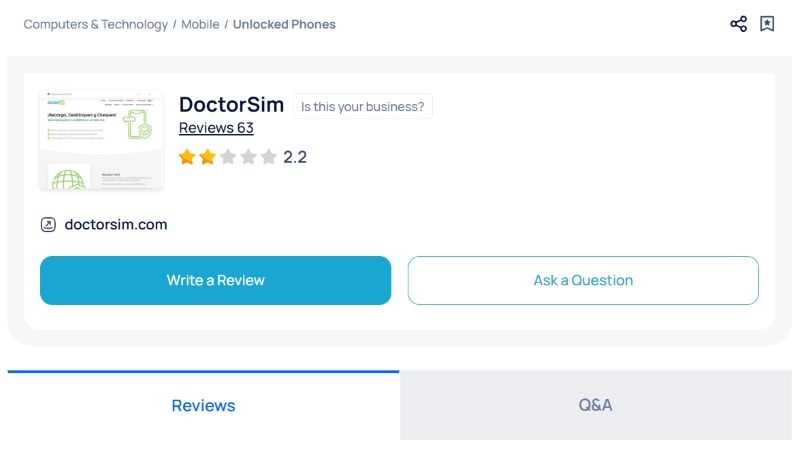Click the bookmark star icon

point(767,24)
